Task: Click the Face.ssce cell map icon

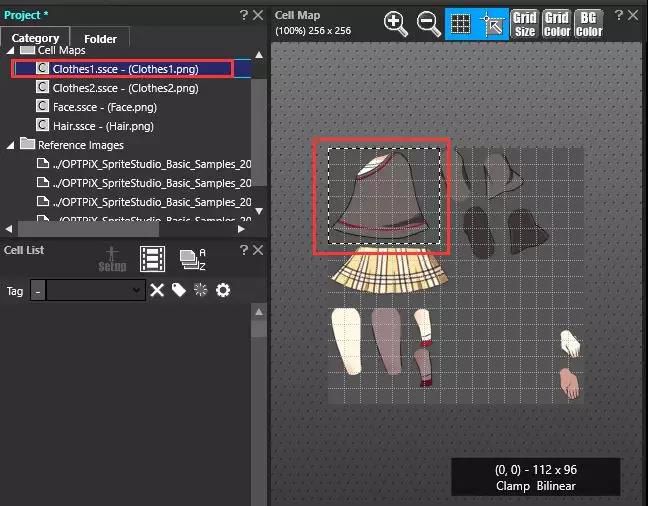Action: 42,106
